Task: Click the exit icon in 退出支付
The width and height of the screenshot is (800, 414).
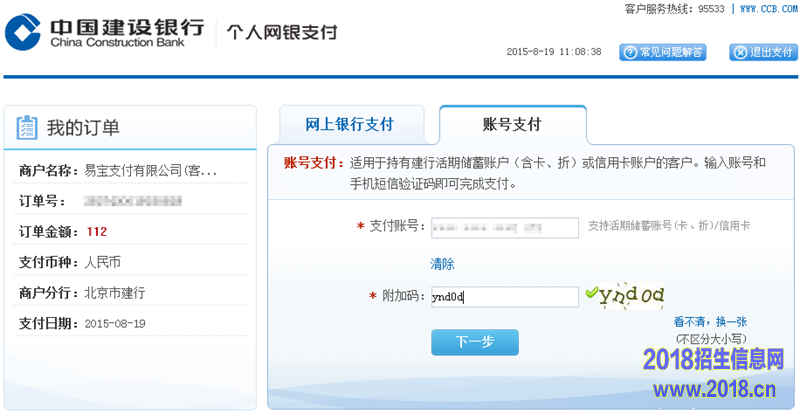Action: click(739, 52)
